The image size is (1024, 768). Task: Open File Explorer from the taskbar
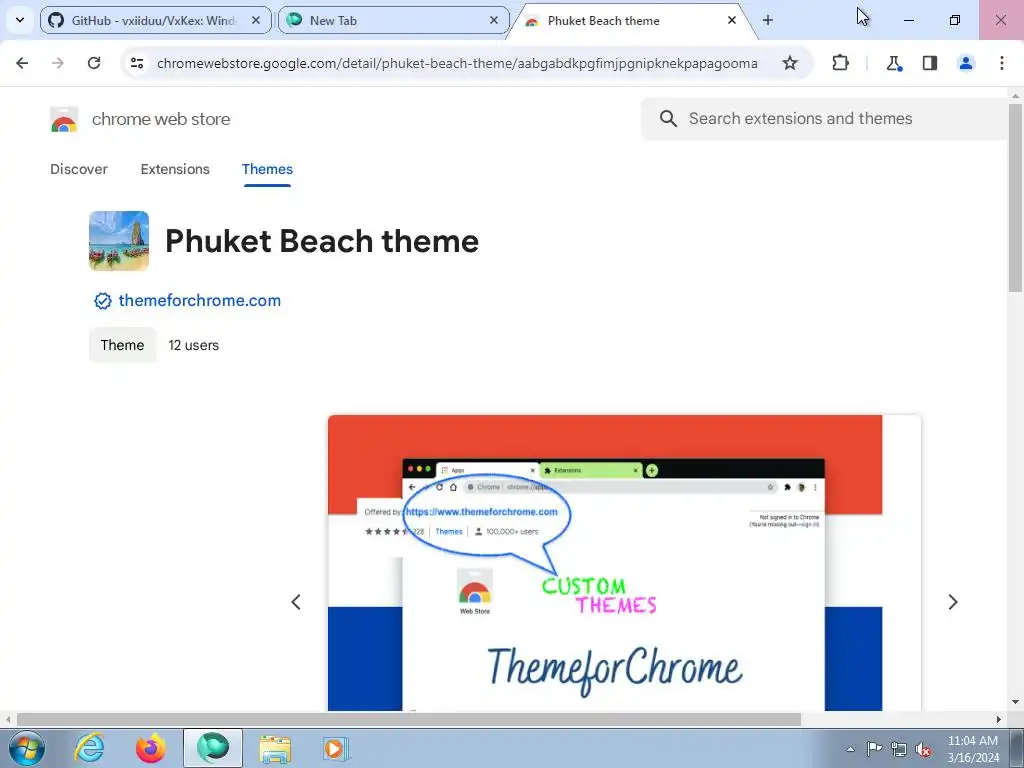pos(275,748)
